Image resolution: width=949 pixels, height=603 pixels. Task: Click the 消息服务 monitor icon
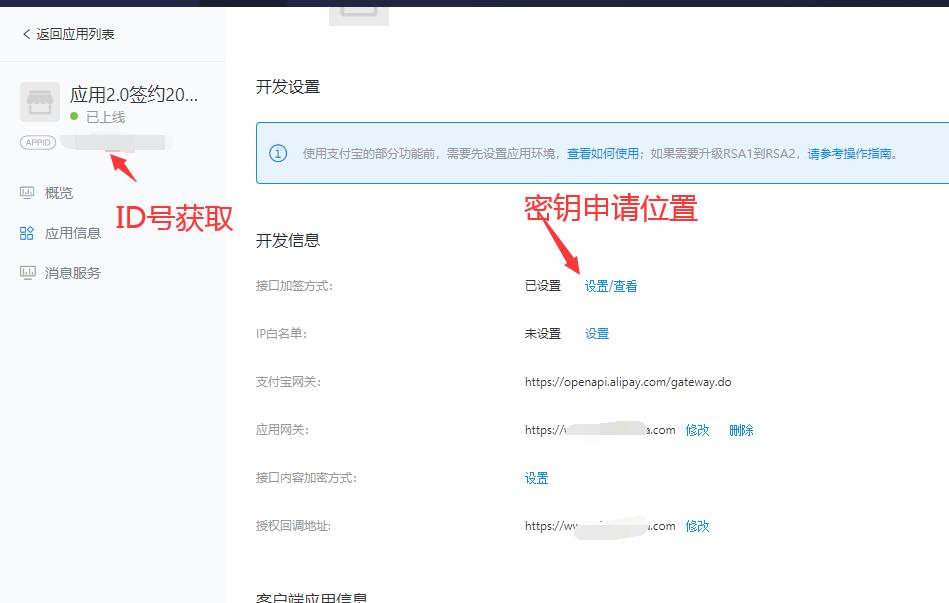pos(27,272)
